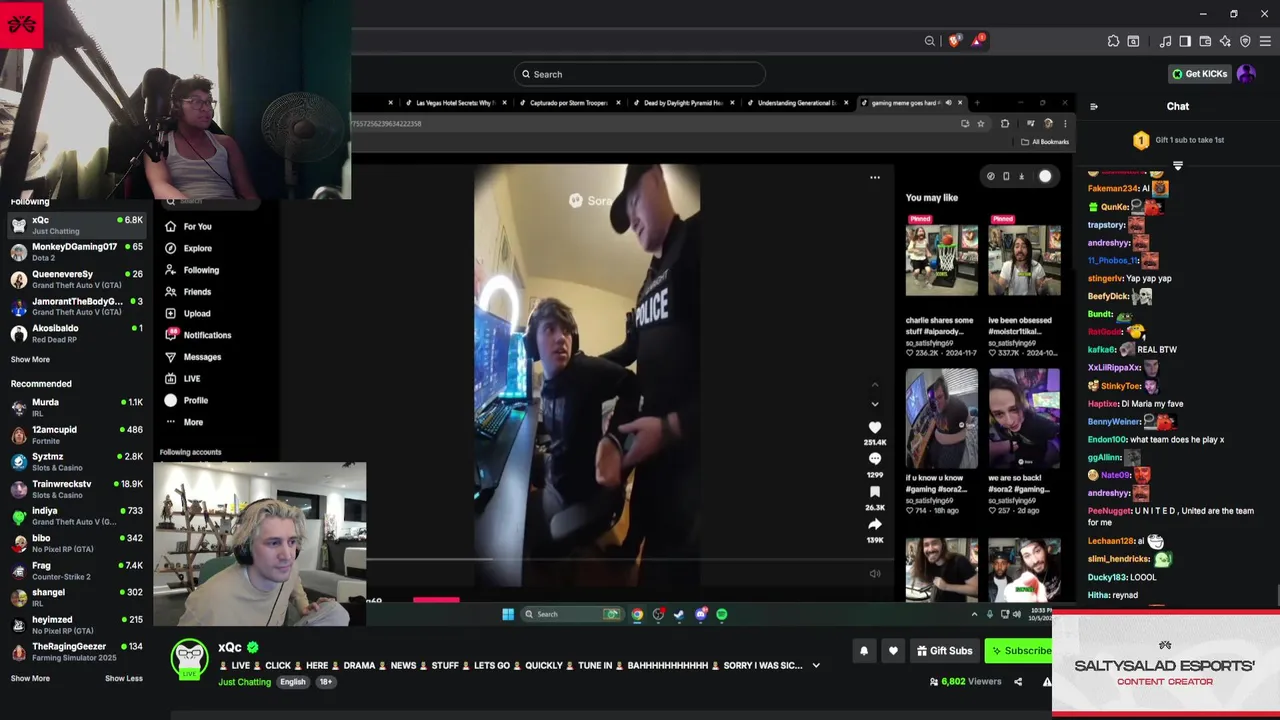Open Syztmz recommended channel
Image resolution: width=1280 pixels, height=720 pixels.
(x=76, y=462)
